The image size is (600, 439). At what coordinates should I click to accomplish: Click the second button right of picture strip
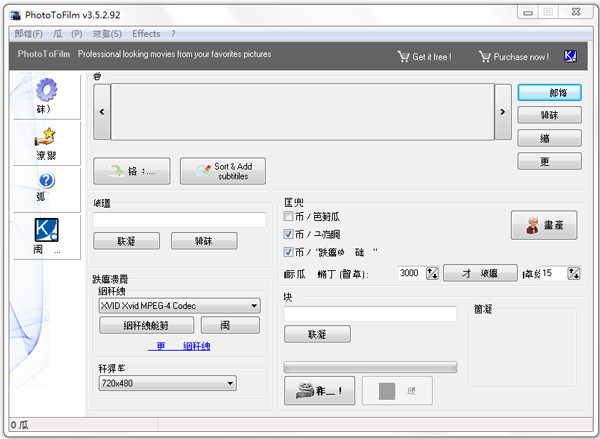click(549, 115)
